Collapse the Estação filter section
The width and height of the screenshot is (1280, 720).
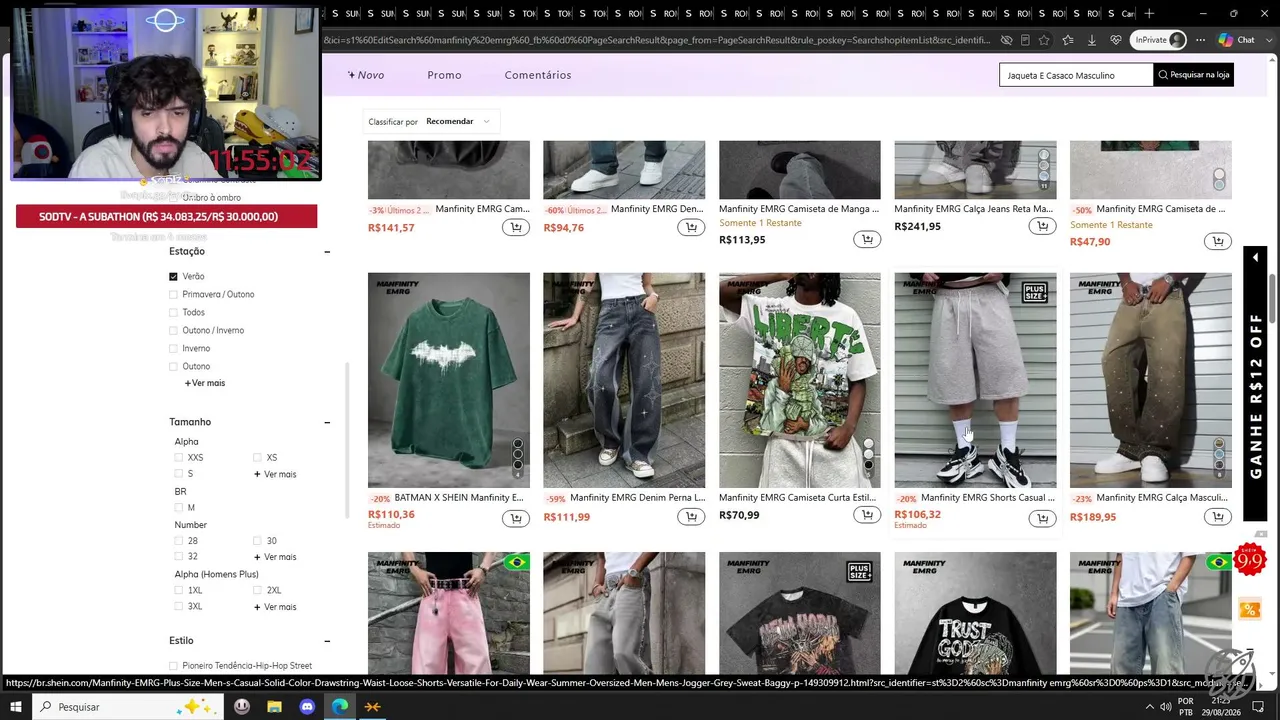coord(327,252)
